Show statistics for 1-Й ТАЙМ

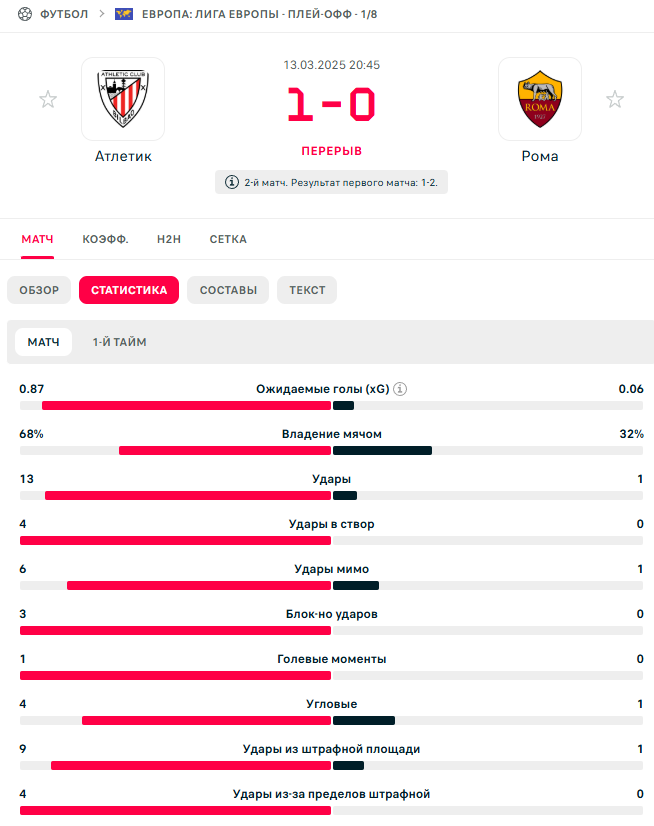119,342
